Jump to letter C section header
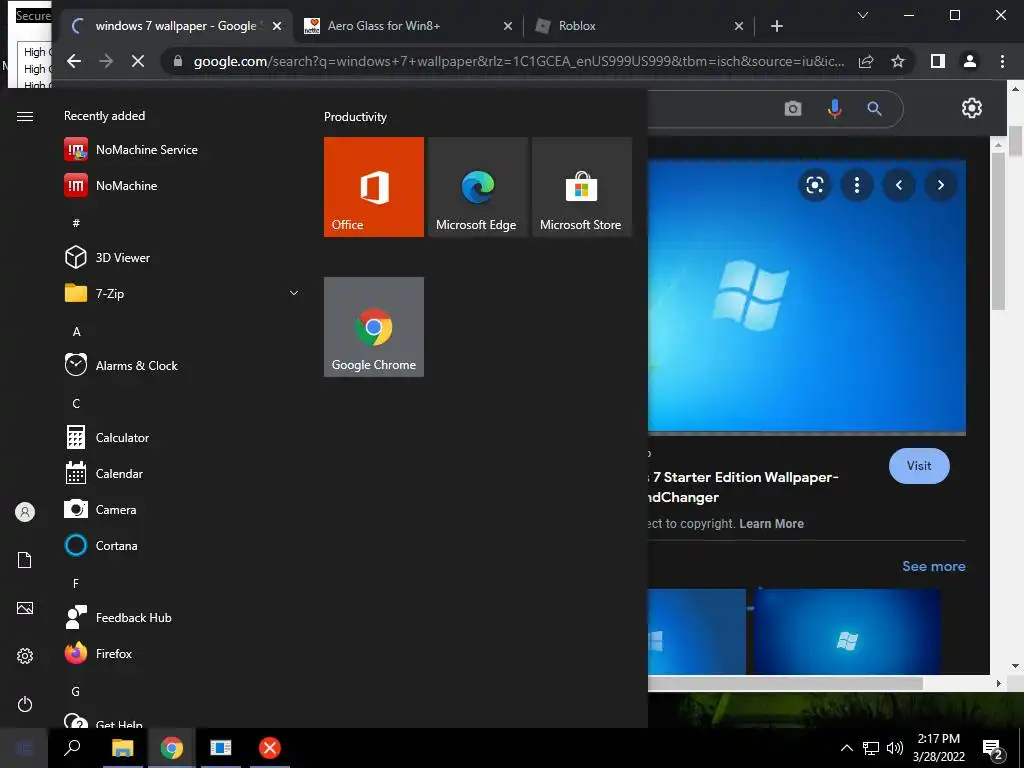1024x768 pixels. point(76,404)
